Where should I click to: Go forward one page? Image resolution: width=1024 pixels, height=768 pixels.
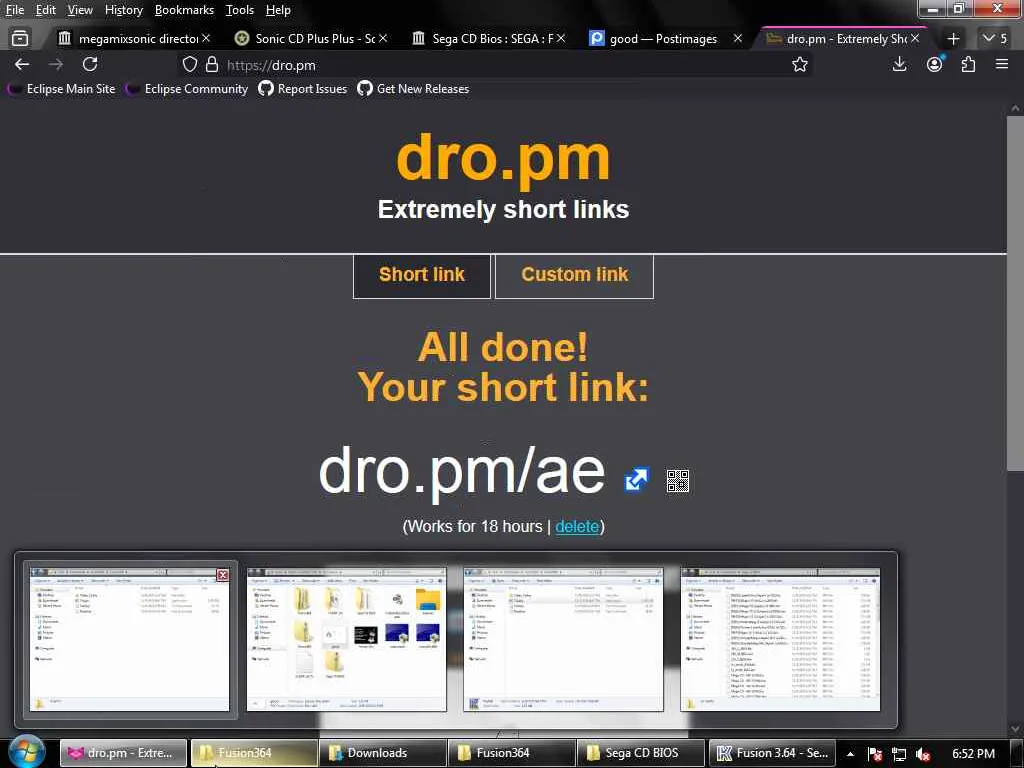56,64
